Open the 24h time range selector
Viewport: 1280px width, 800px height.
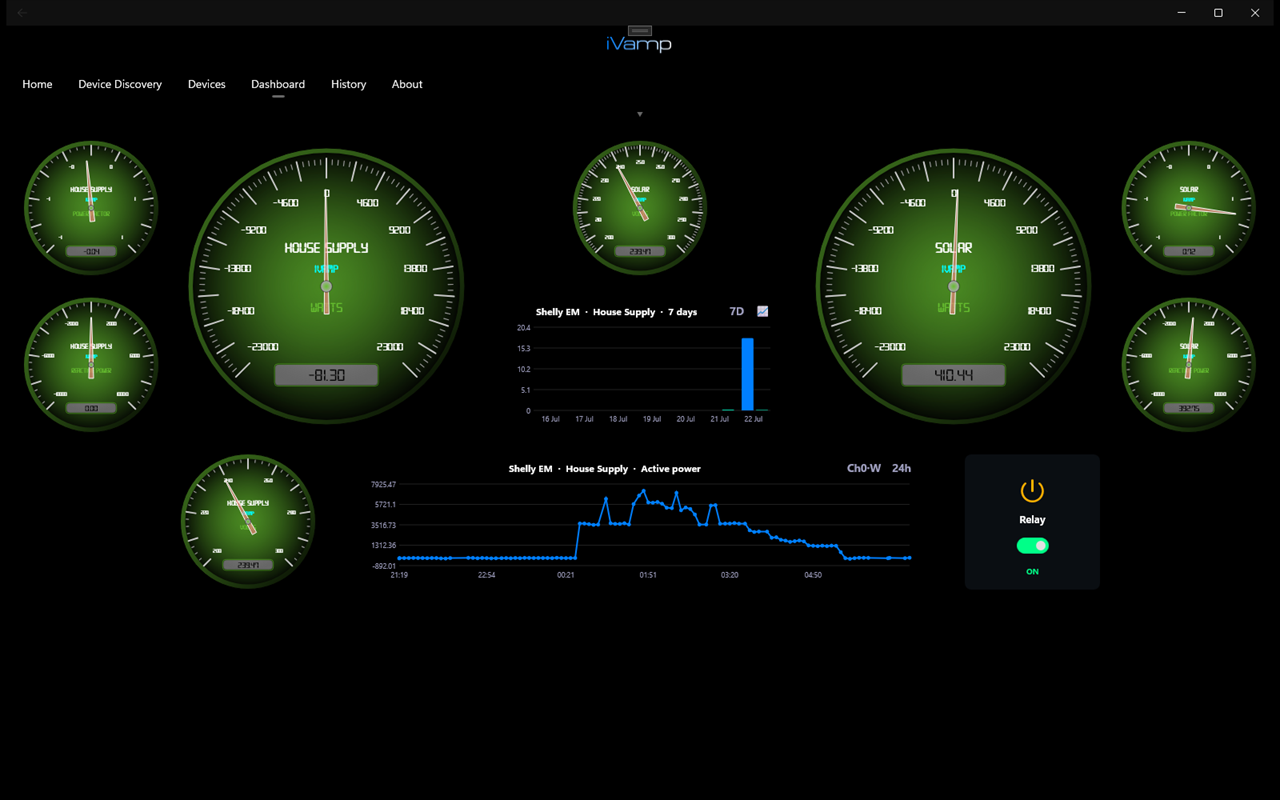pyautogui.click(x=901, y=468)
